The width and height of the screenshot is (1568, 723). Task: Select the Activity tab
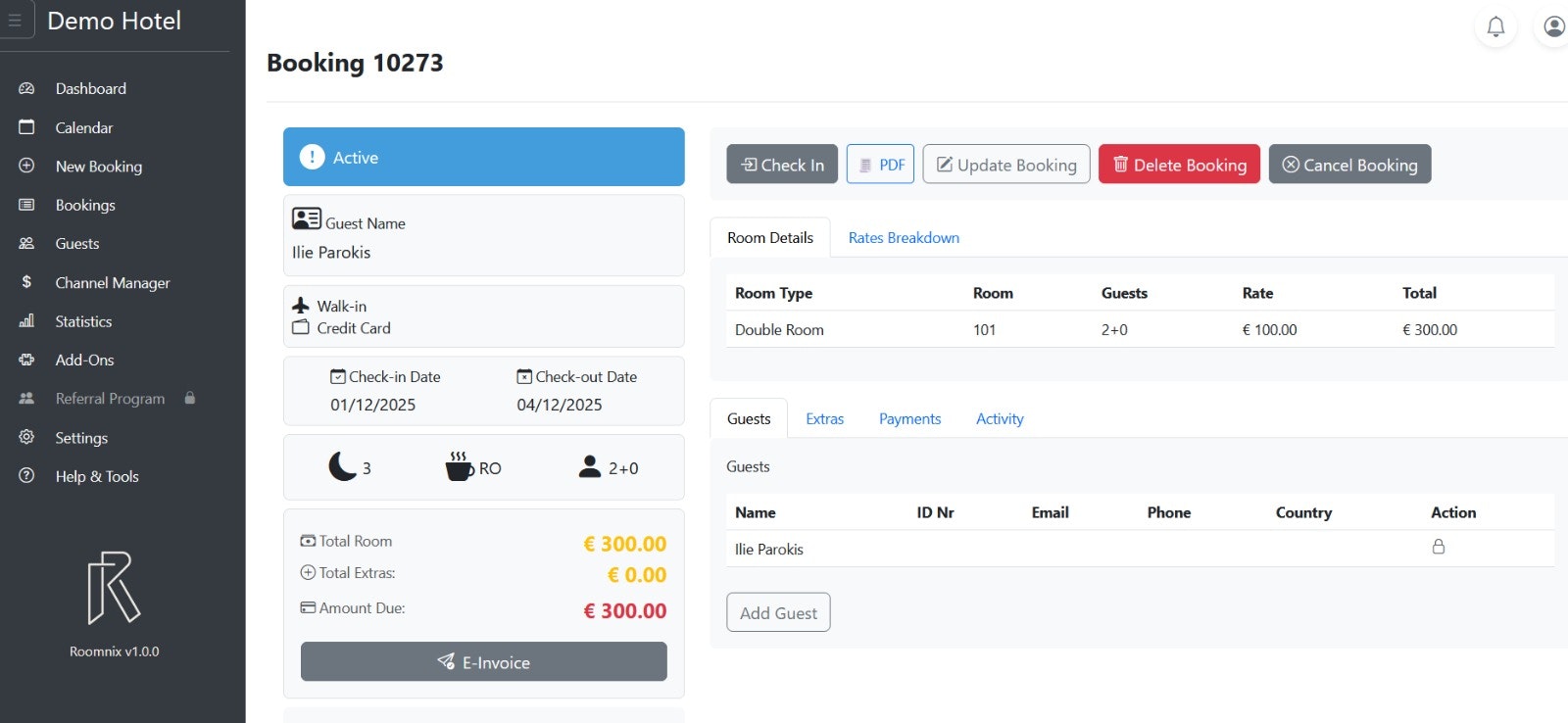(x=1000, y=418)
